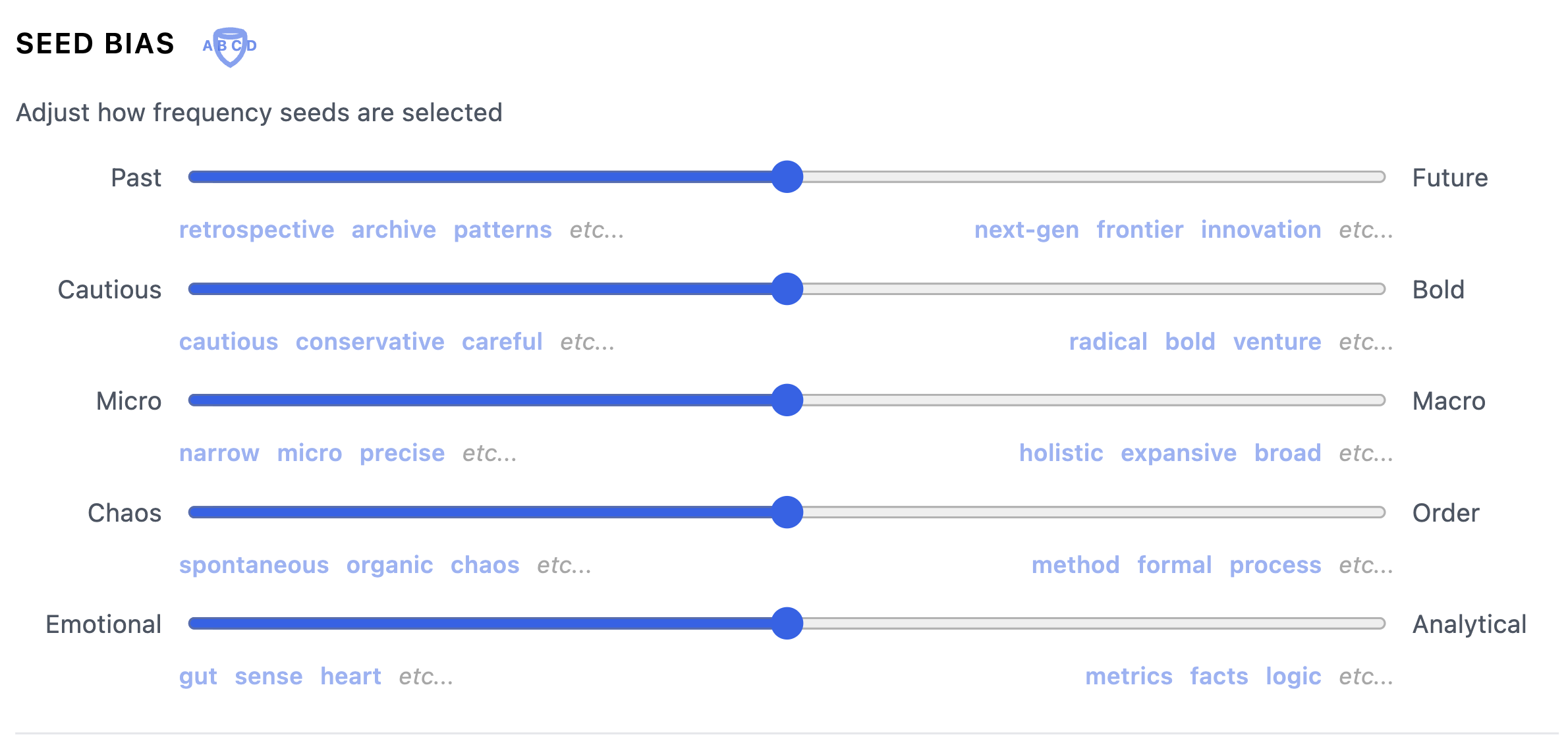Select the innovation seed word
Screen dimensions: 1568x739
point(1261,230)
